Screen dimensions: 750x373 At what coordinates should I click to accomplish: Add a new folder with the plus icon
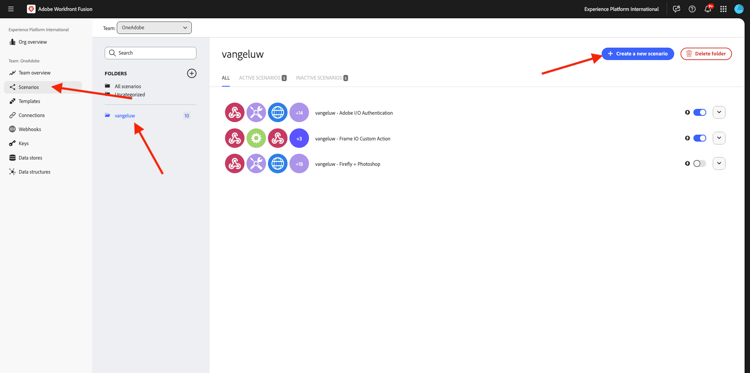click(x=191, y=74)
